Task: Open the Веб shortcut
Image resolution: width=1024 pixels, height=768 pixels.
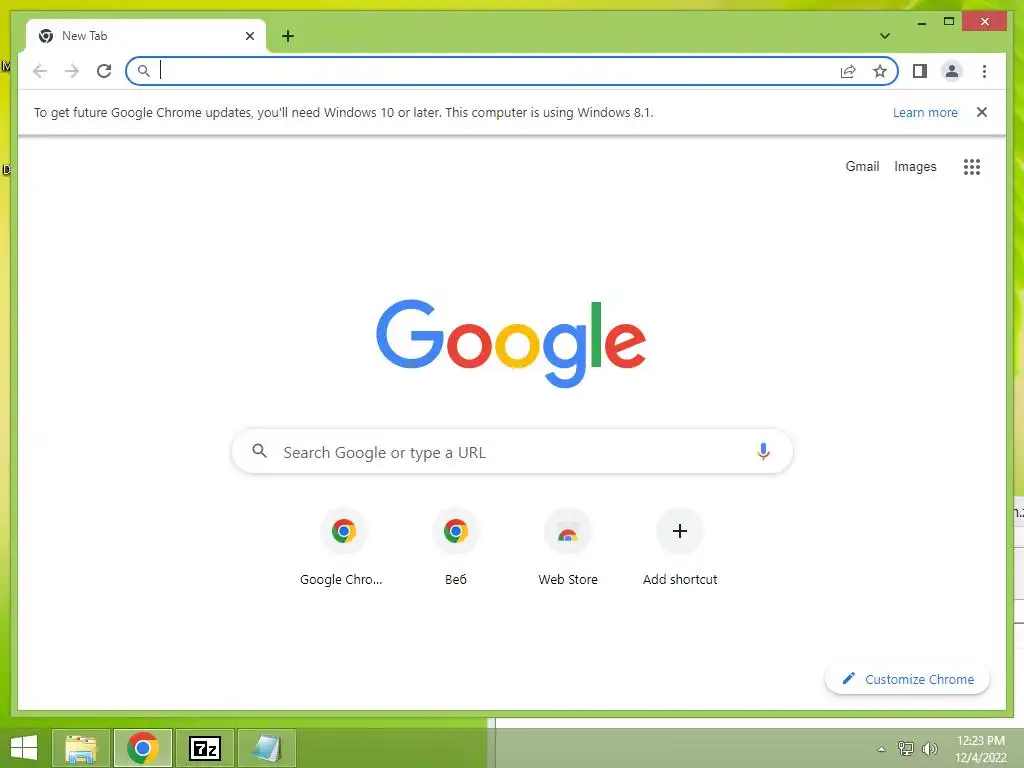Action: click(456, 548)
